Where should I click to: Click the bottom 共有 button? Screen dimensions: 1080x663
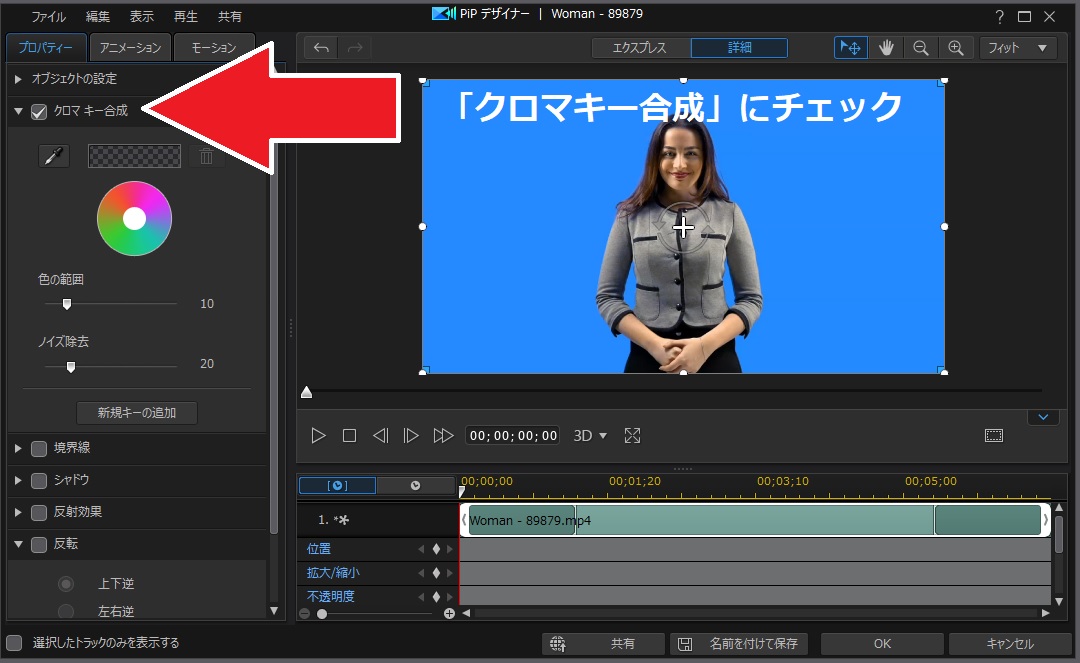(x=603, y=644)
